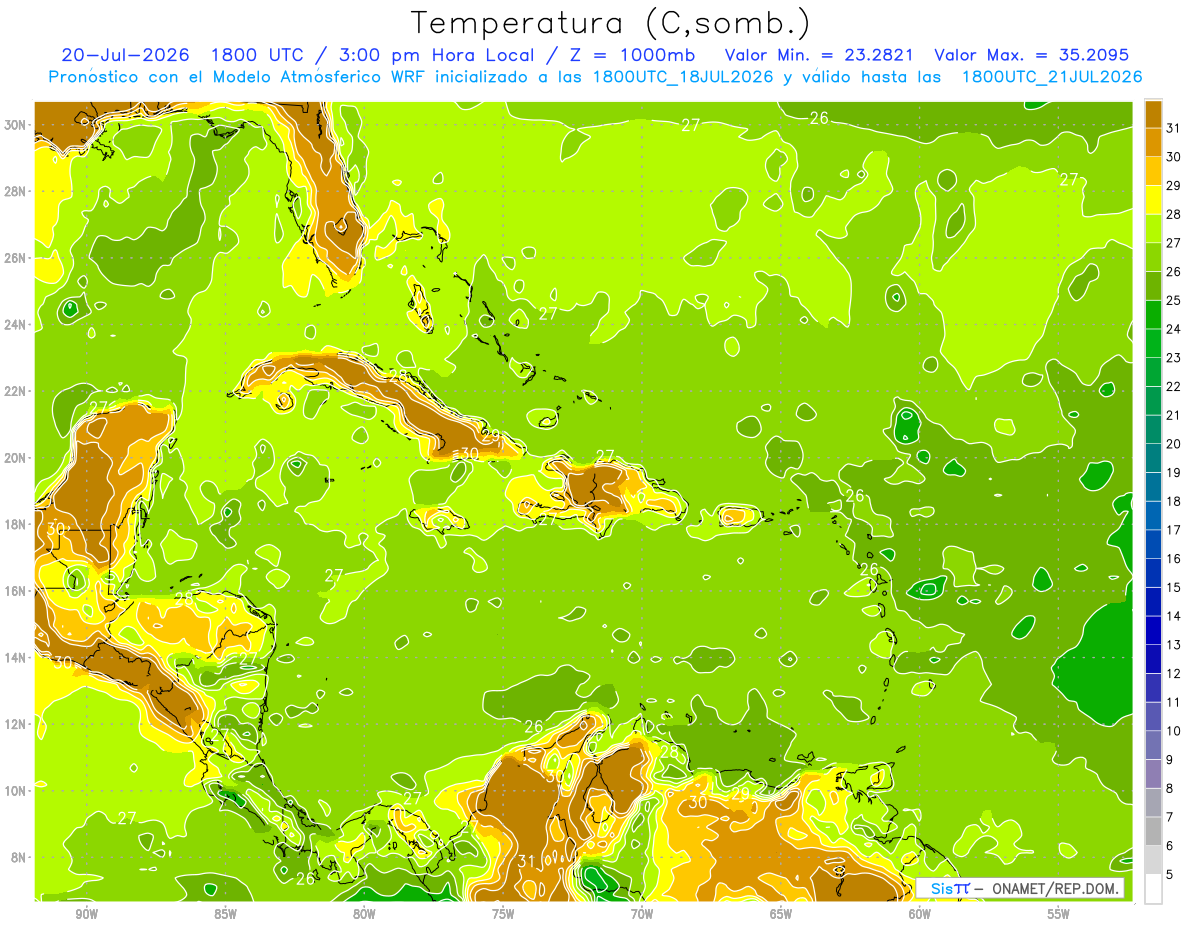Screen dimensions: 1200x927
Task: Select the 10N latitude axis label
Action: 17,790
